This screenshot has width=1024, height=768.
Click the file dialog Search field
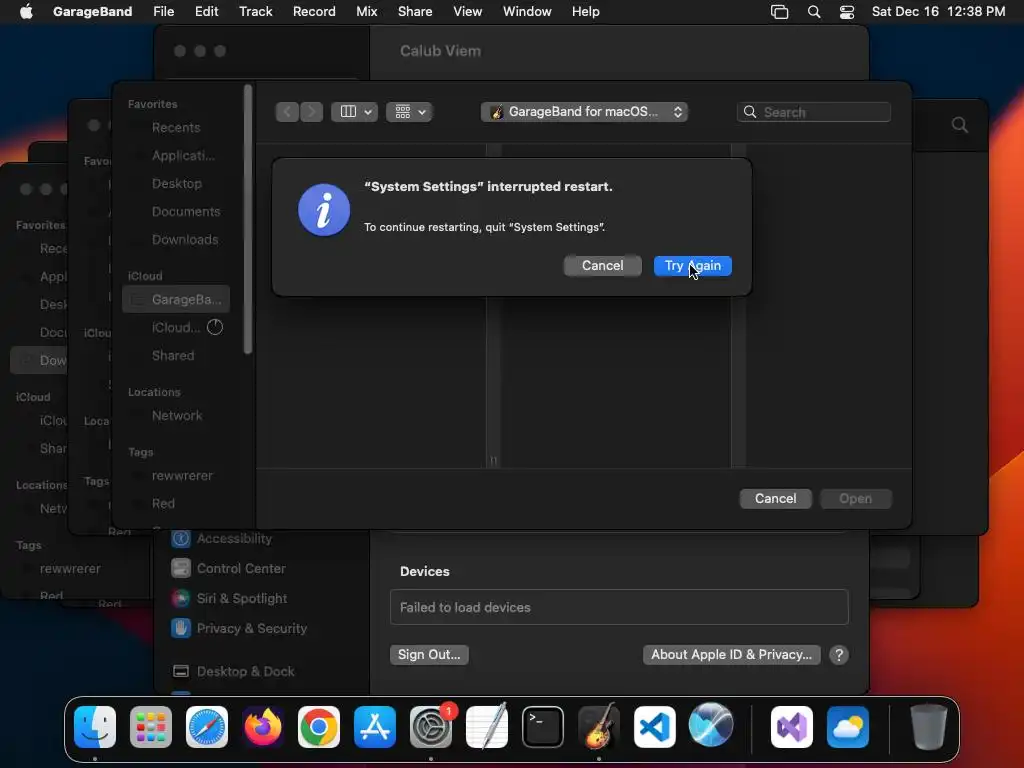coord(814,112)
